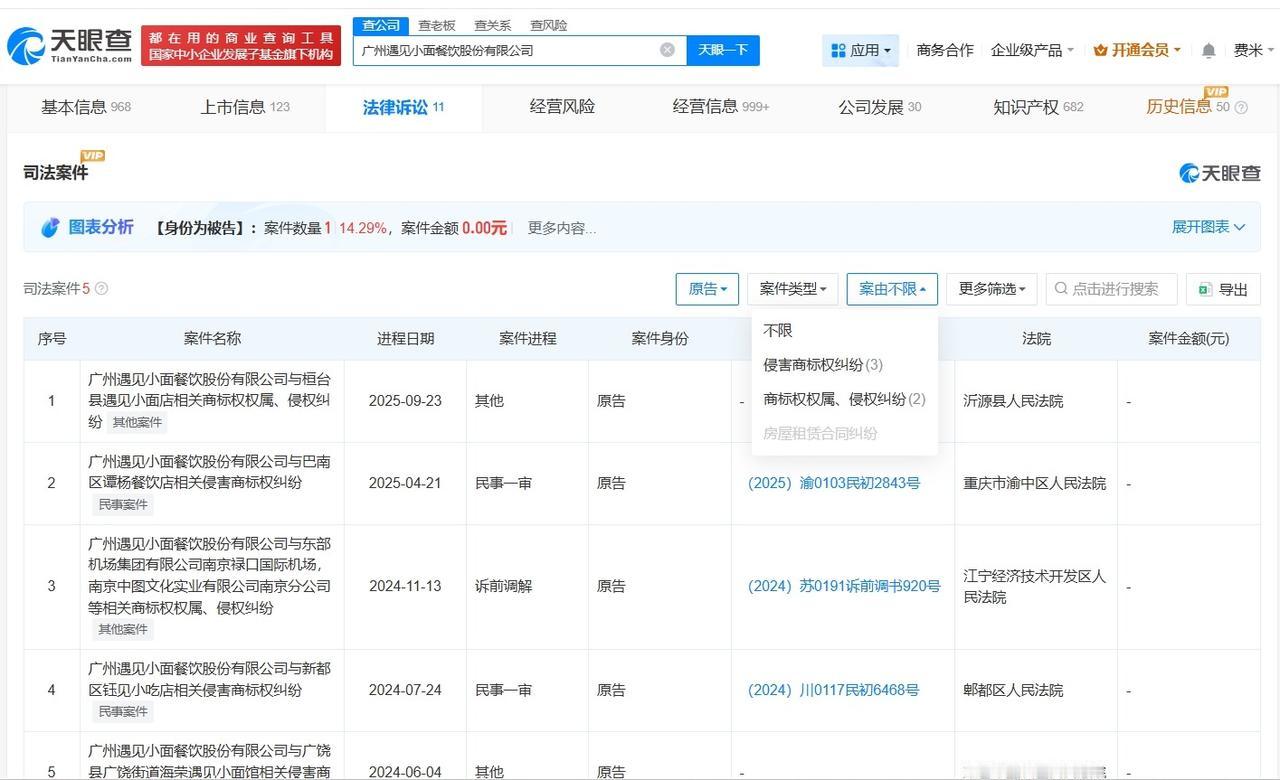Click the help icon next to 司法案件 5
1280x780 pixels.
(101, 289)
